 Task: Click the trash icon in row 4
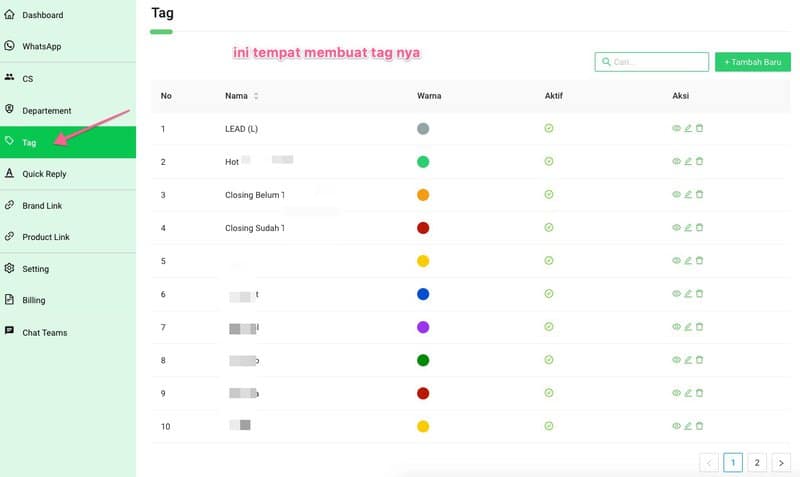click(699, 227)
